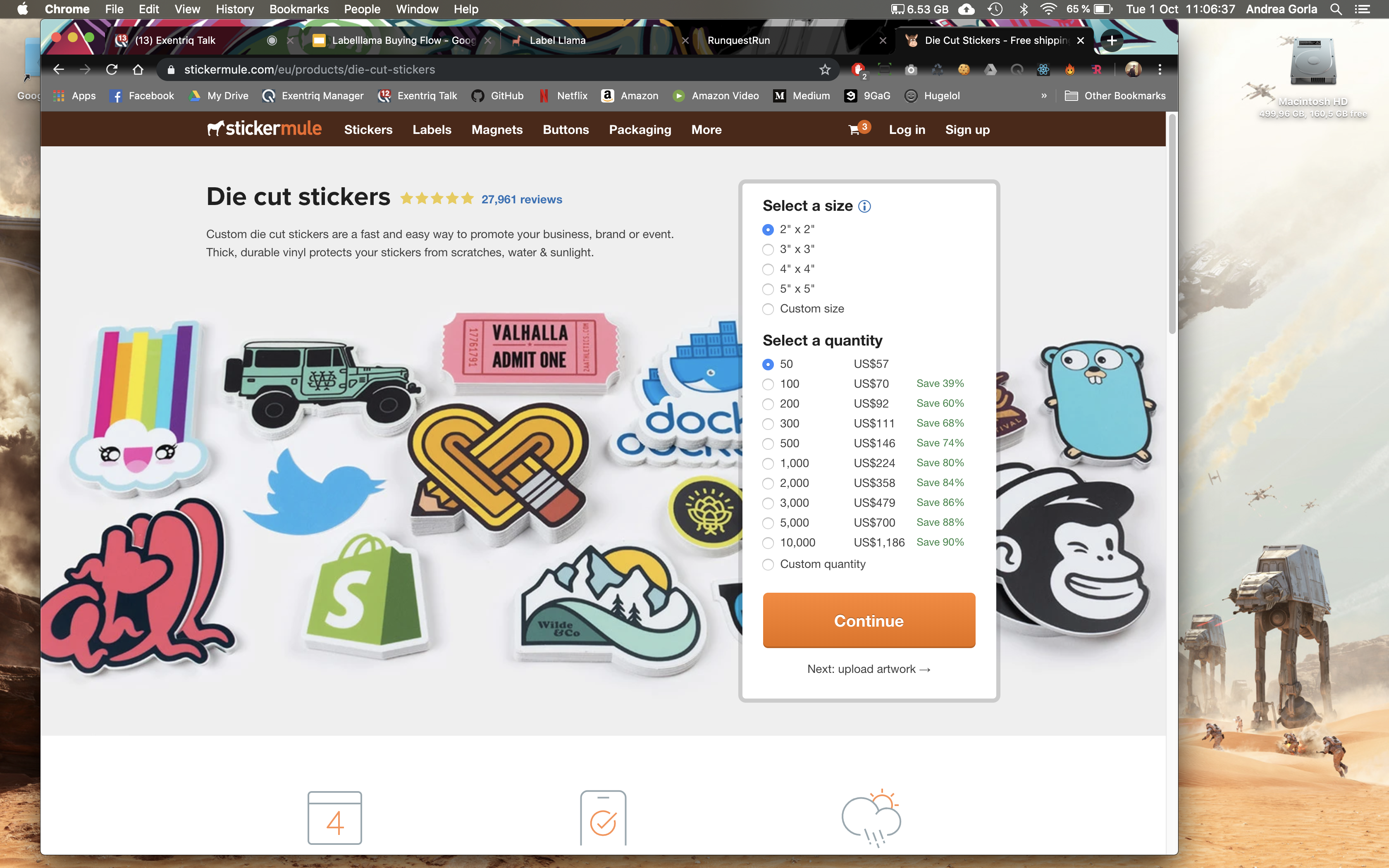This screenshot has width=1389, height=868.
Task: Open new tab with plus button
Action: pyautogui.click(x=1112, y=40)
